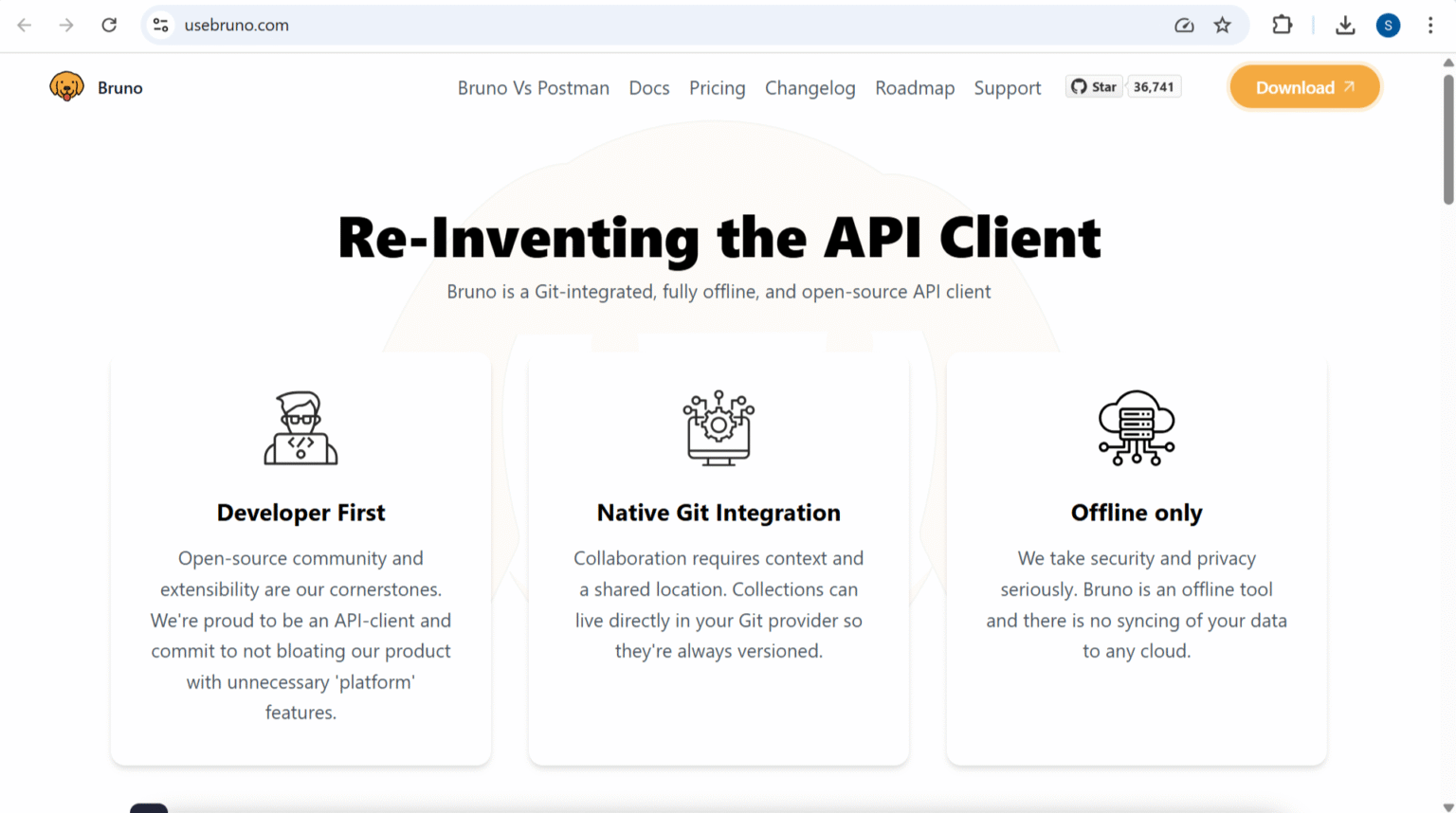
Task: Click the browser profile avatar
Action: [1388, 26]
